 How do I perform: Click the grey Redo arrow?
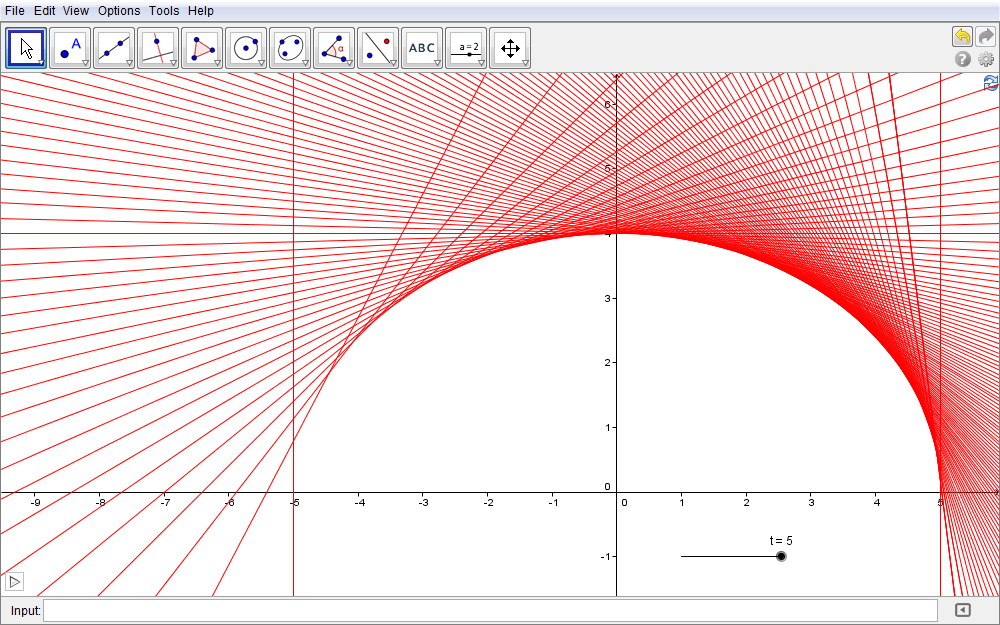(986, 36)
